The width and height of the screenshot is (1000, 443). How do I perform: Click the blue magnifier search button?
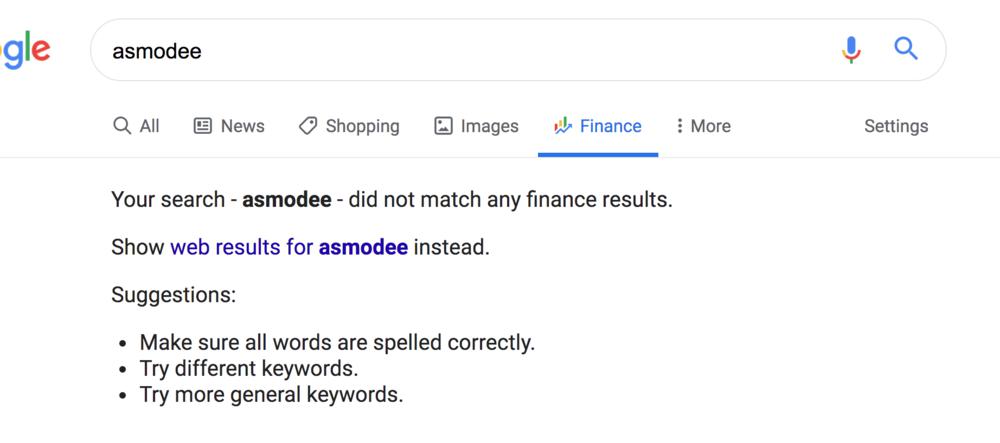pyautogui.click(x=905, y=48)
